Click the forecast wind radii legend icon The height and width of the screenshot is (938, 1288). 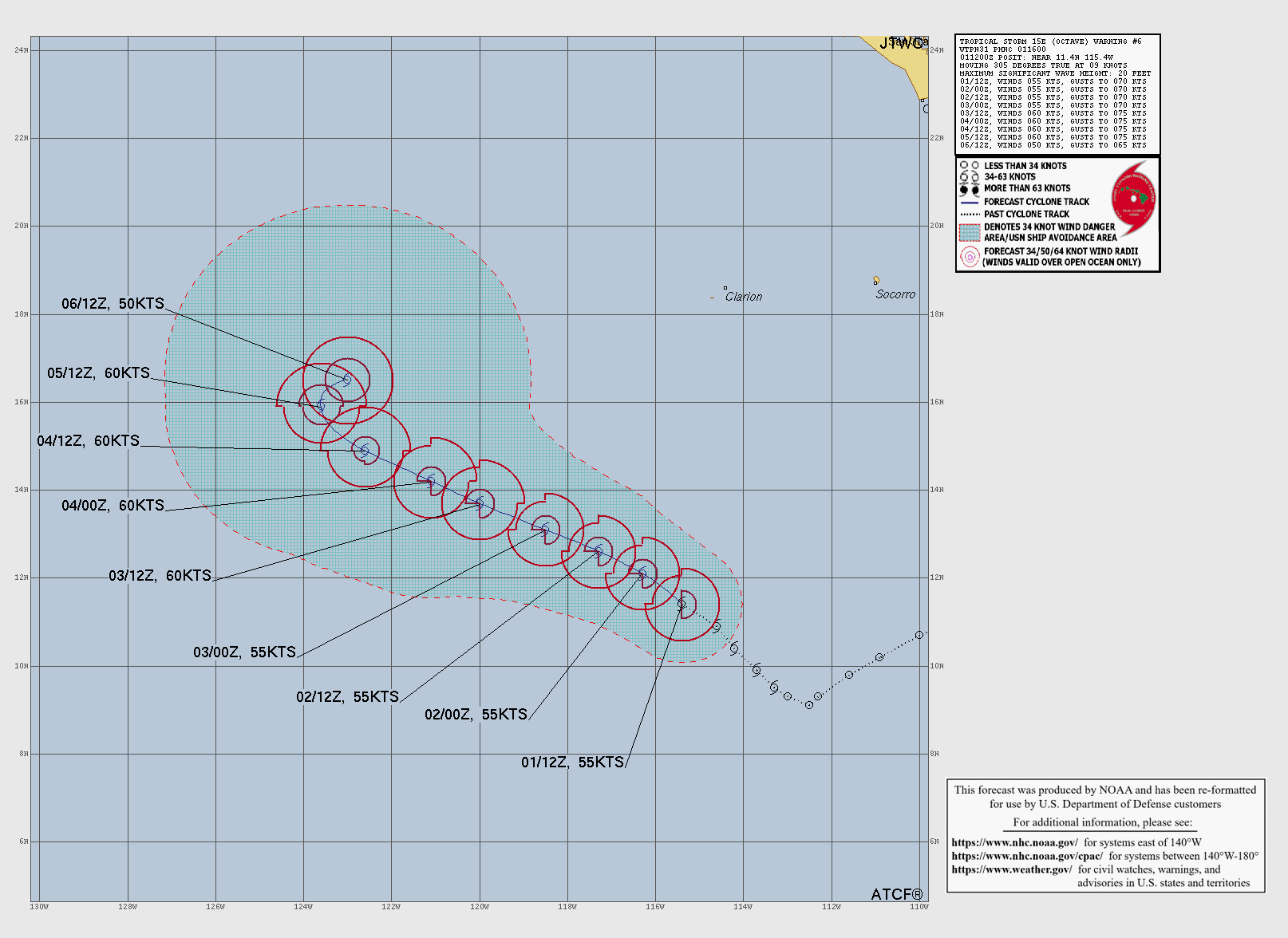[970, 257]
